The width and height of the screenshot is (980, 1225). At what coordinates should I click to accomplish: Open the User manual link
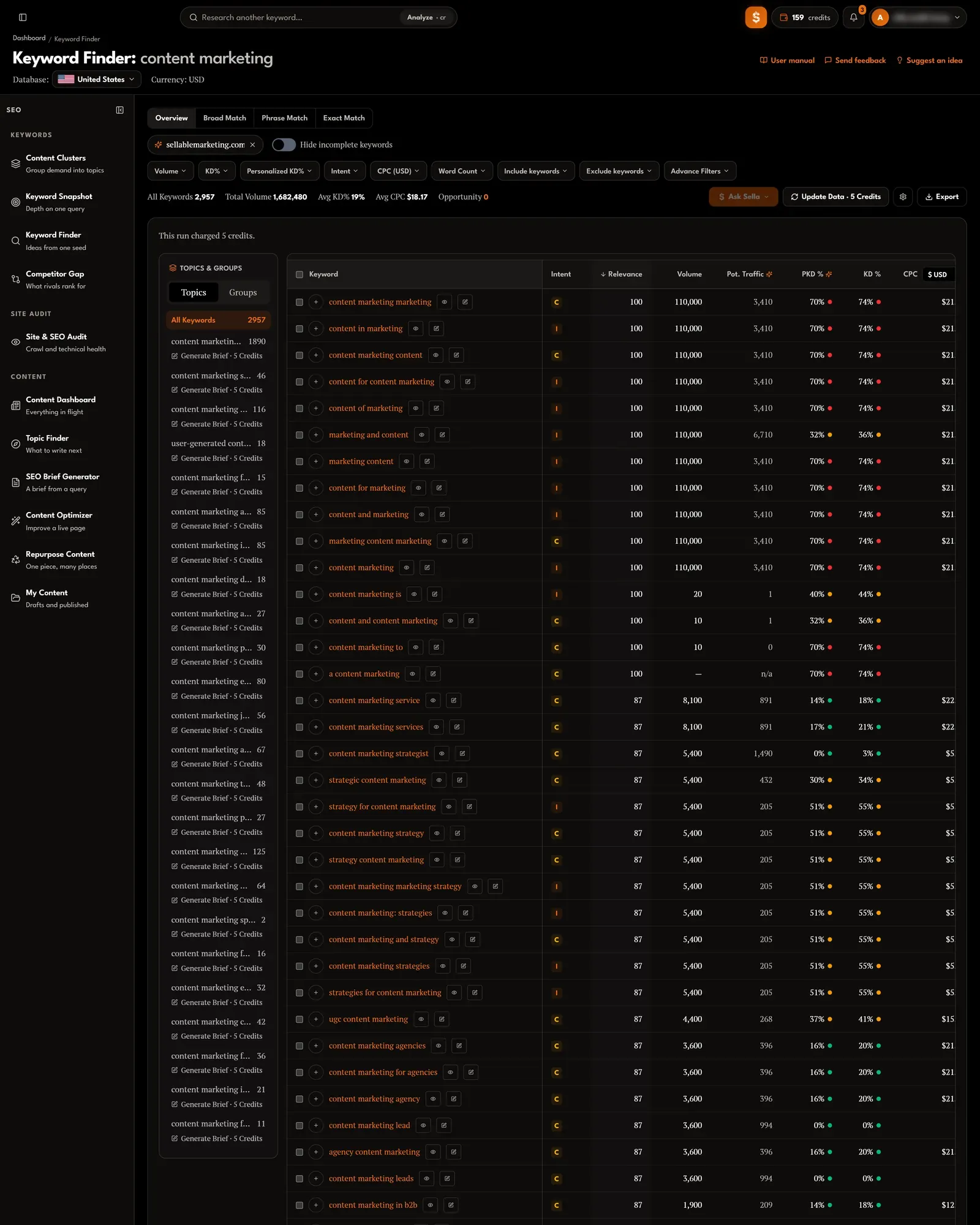[x=787, y=61]
